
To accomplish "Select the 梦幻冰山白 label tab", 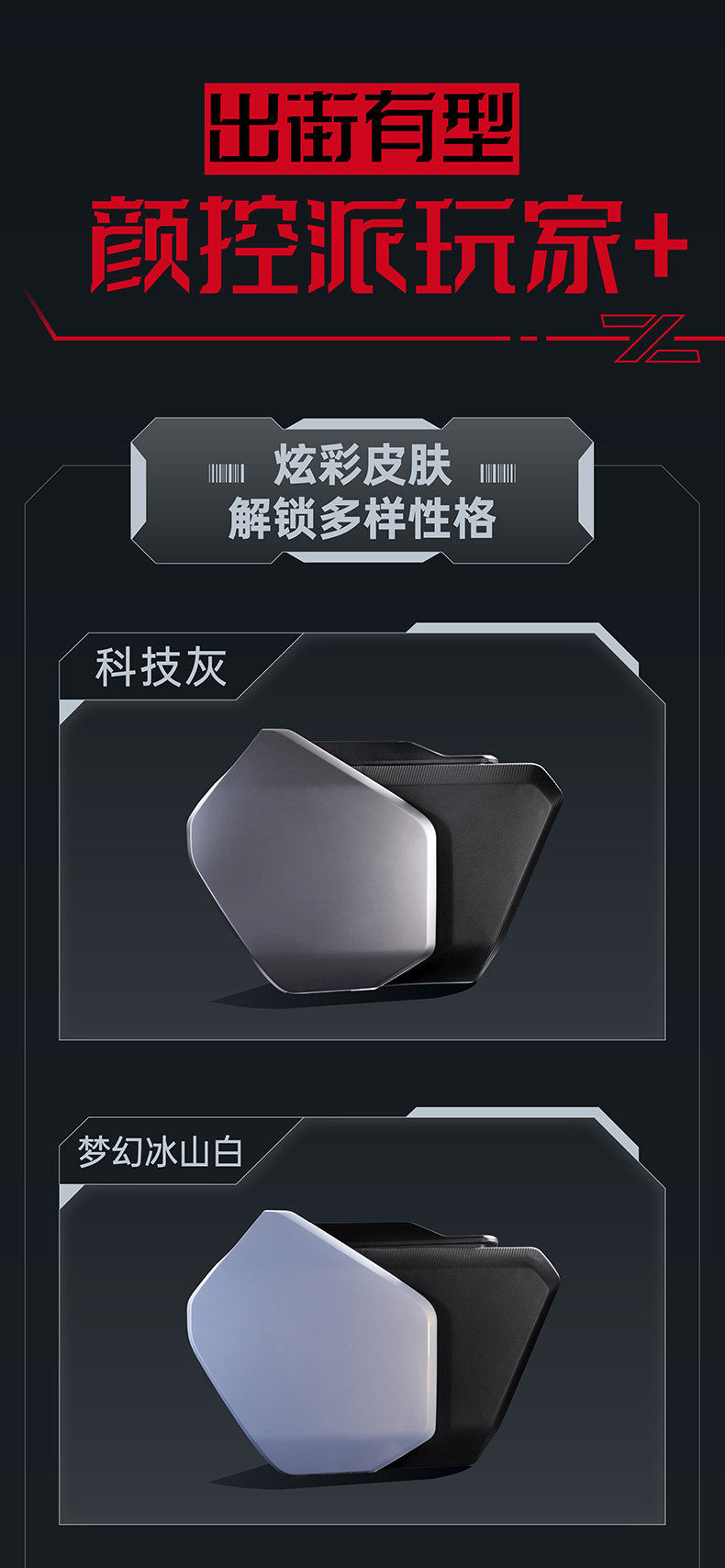I will pos(162,1151).
